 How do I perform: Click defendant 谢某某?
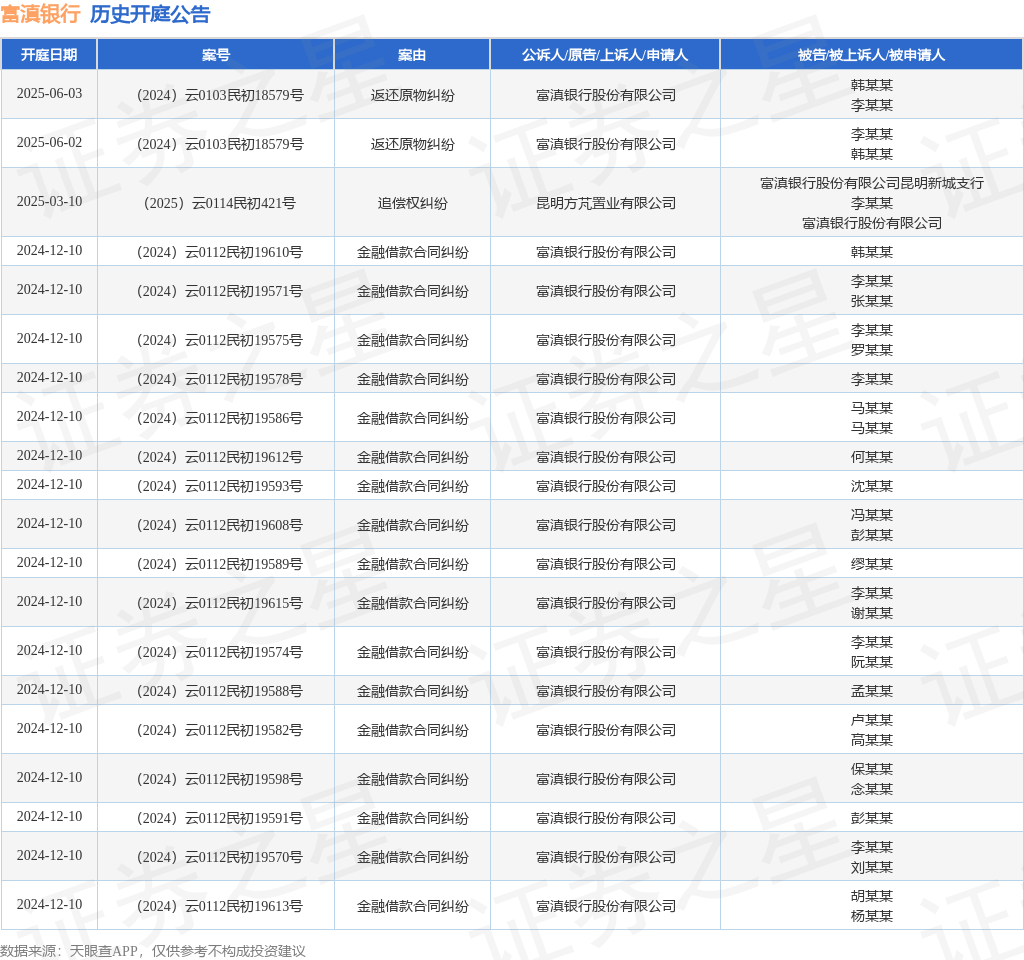(x=872, y=613)
